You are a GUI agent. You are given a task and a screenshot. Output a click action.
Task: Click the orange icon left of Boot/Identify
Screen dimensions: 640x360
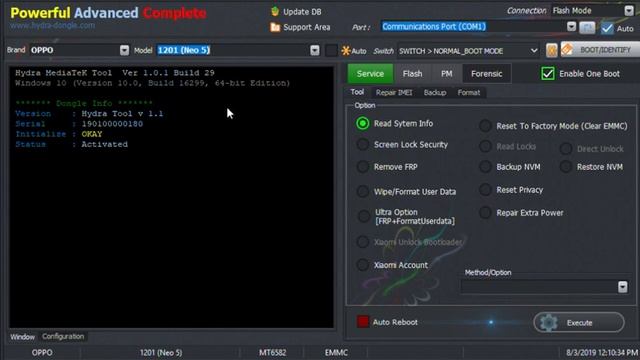tap(551, 50)
